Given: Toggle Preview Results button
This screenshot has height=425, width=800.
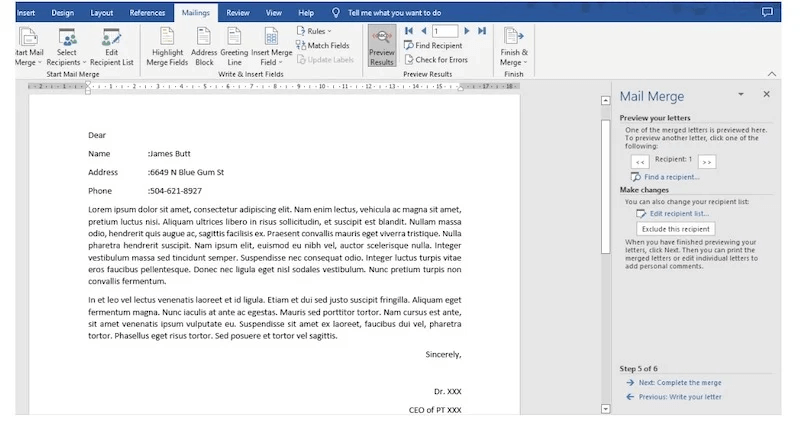Looking at the screenshot, I should tap(382, 46).
